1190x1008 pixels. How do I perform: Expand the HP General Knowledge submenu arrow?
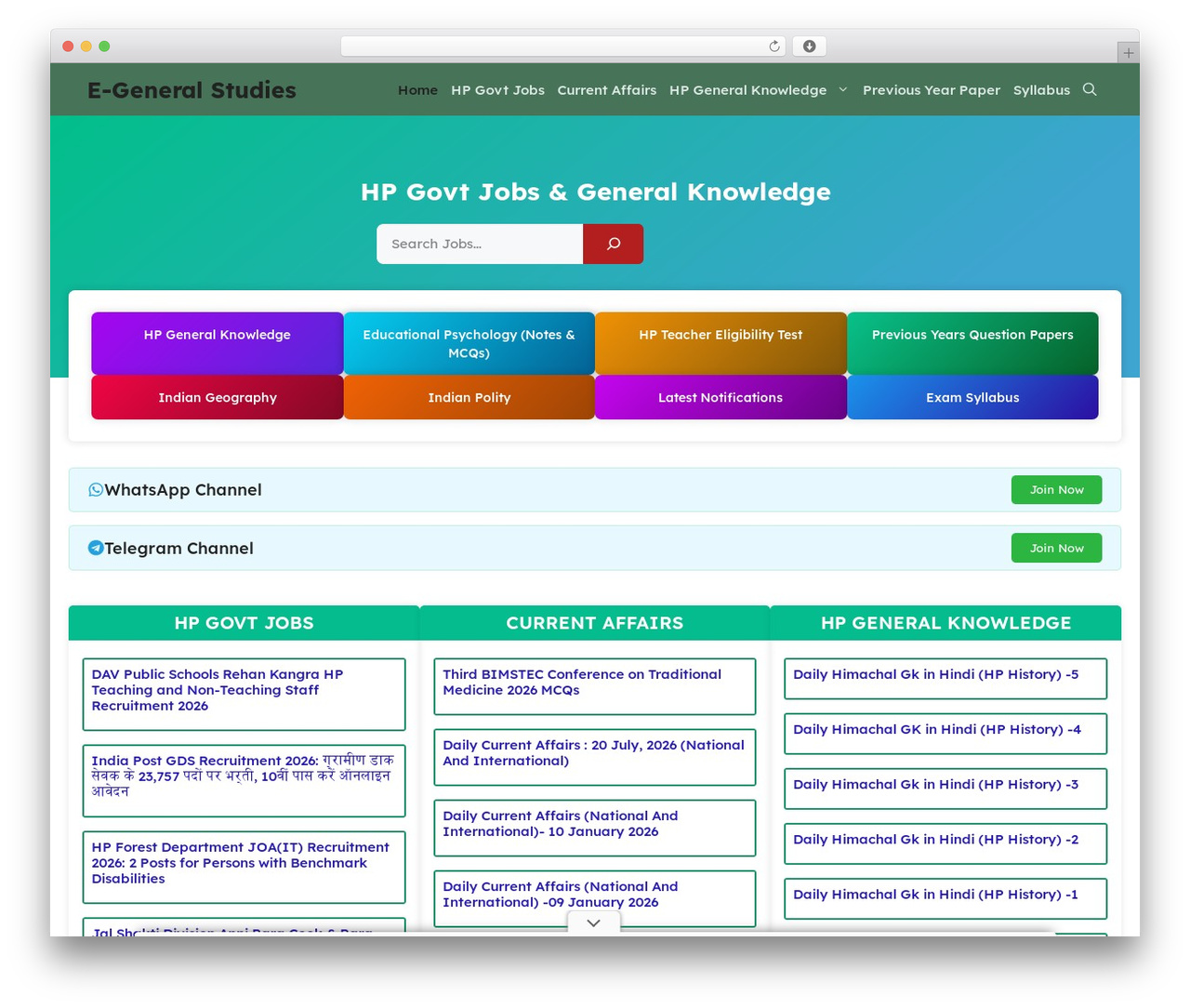point(843,90)
